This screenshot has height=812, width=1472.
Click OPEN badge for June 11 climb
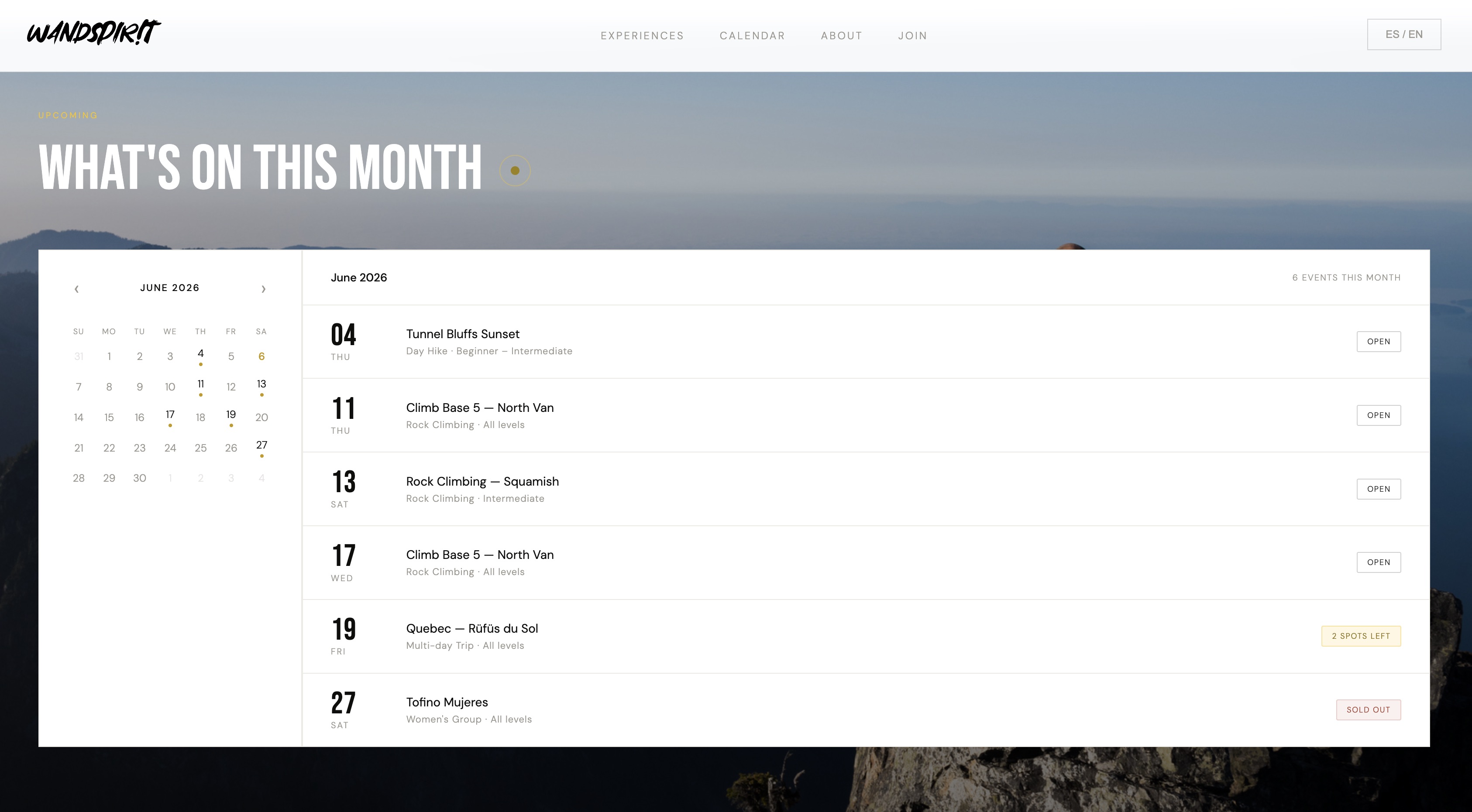[1378, 415]
